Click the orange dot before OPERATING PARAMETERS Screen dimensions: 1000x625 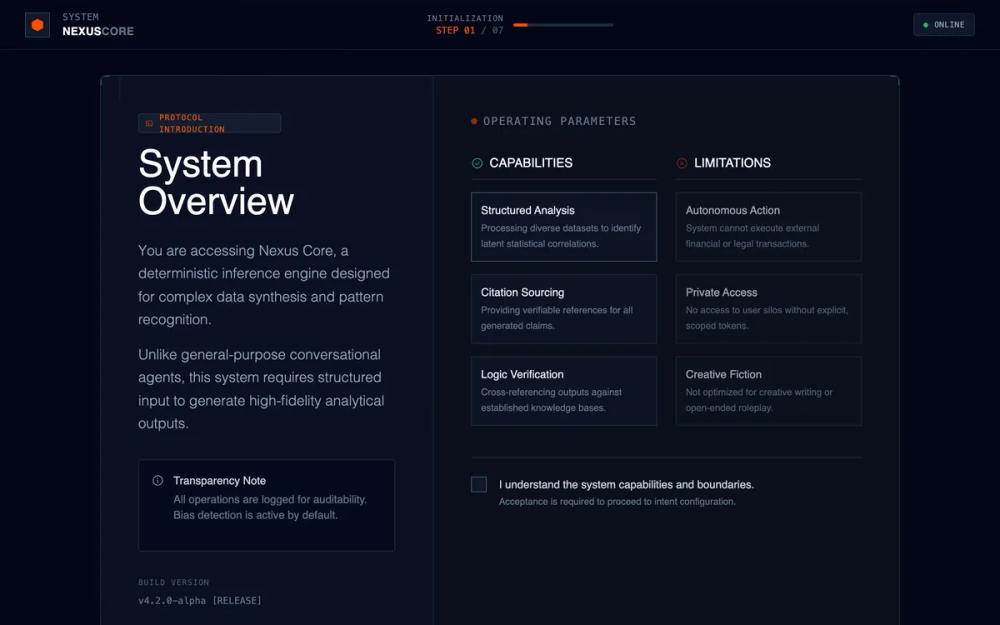point(472,120)
